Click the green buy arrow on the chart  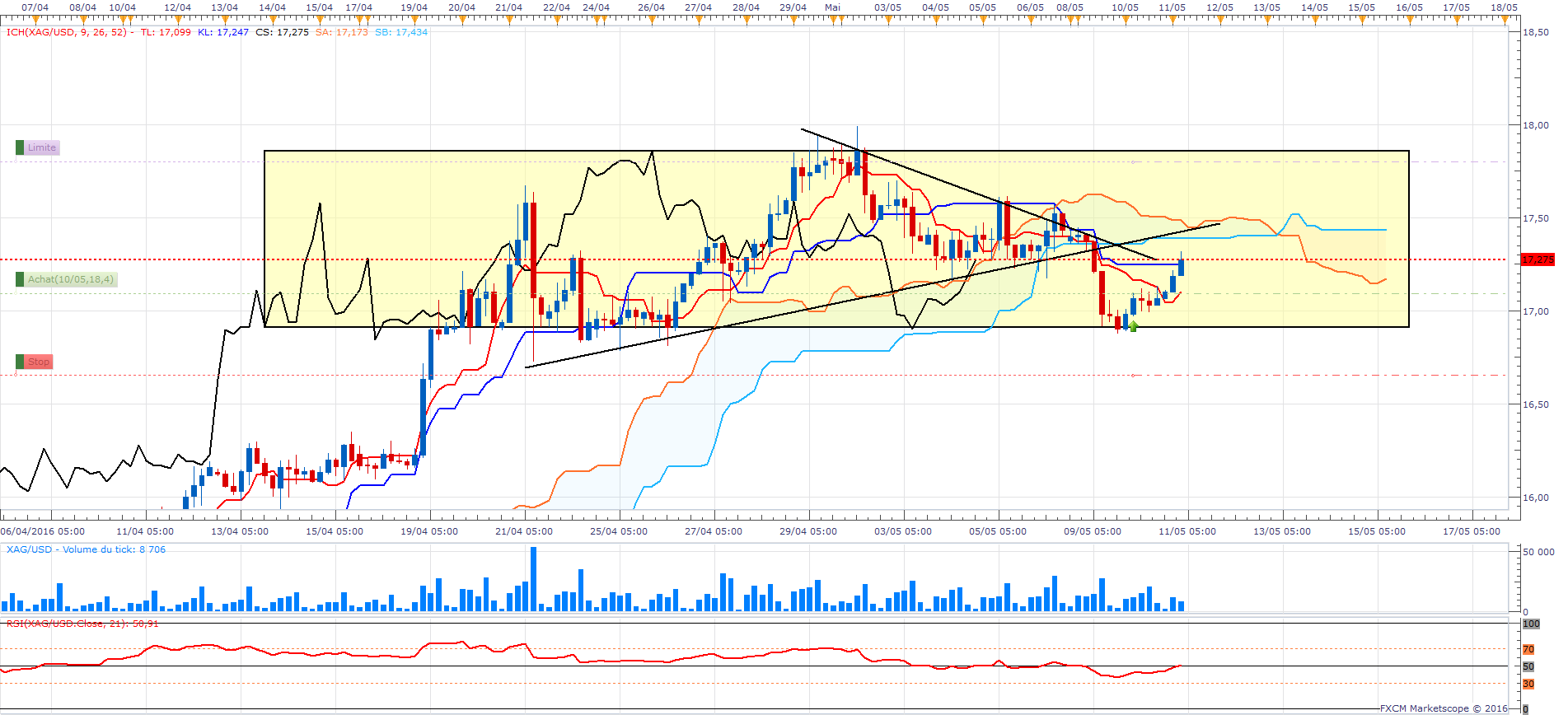[1133, 326]
